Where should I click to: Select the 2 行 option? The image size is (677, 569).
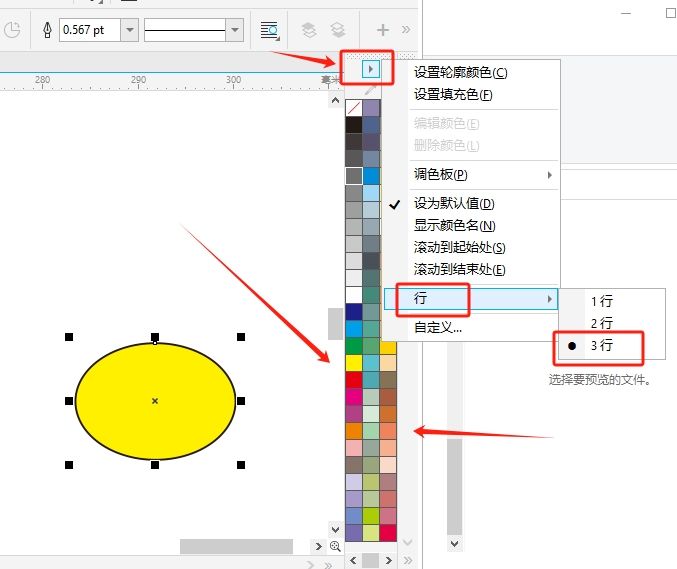(601, 323)
